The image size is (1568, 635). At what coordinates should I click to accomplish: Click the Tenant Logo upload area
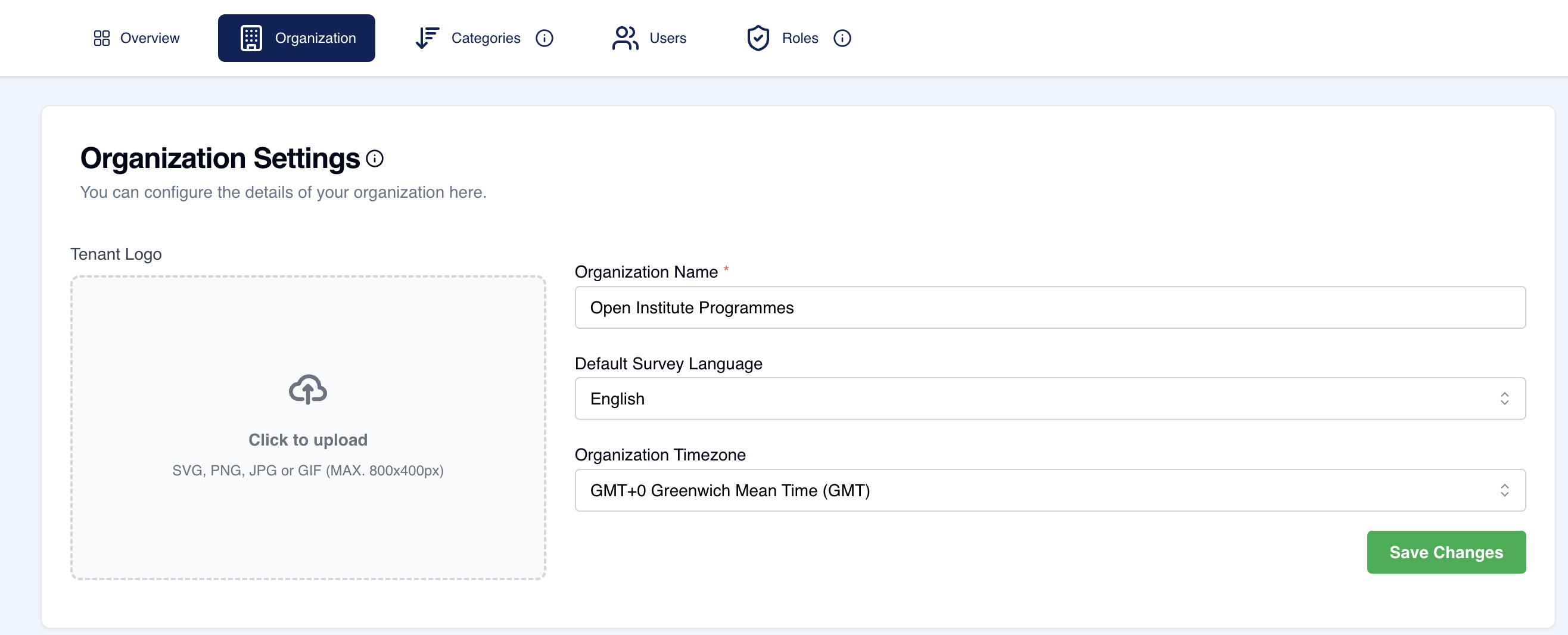click(307, 427)
